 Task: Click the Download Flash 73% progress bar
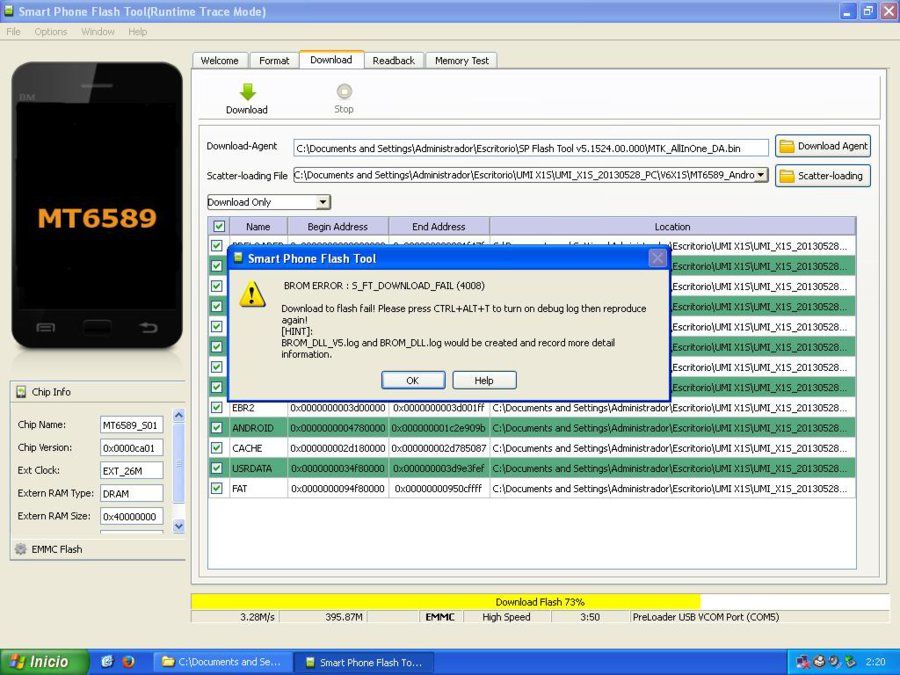(540, 602)
